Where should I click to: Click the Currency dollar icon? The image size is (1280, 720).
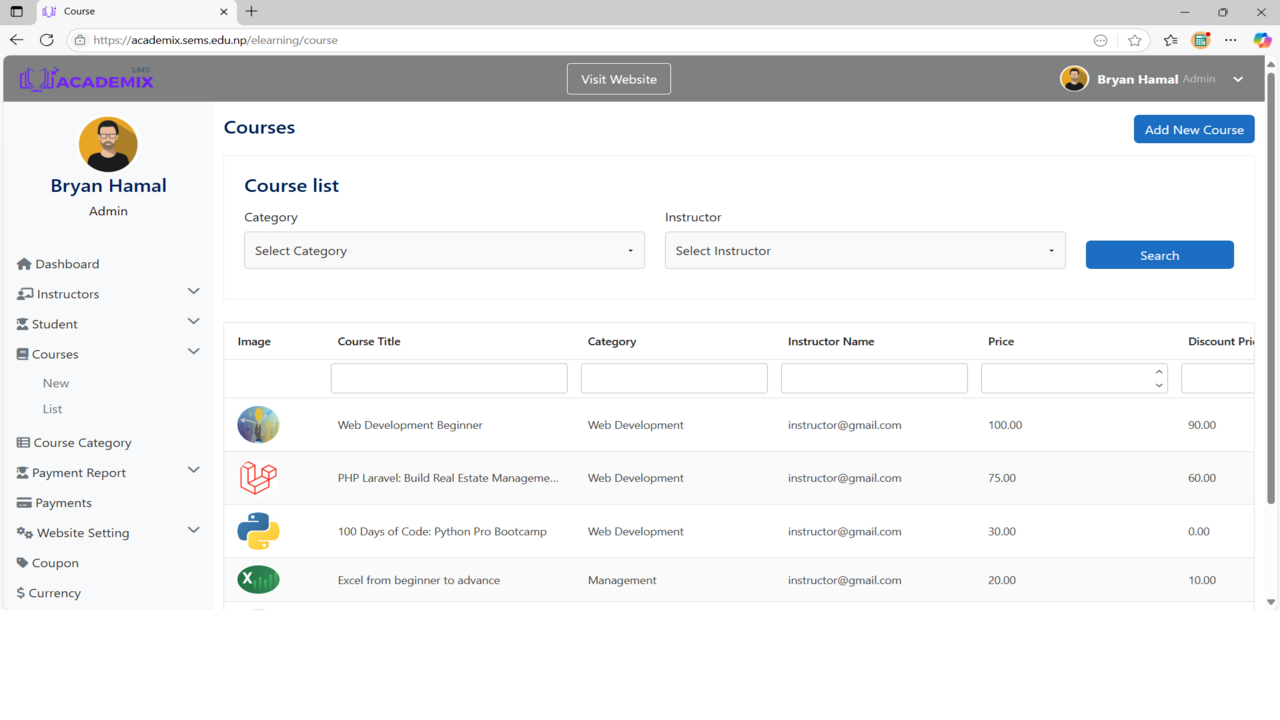pyautogui.click(x=21, y=593)
